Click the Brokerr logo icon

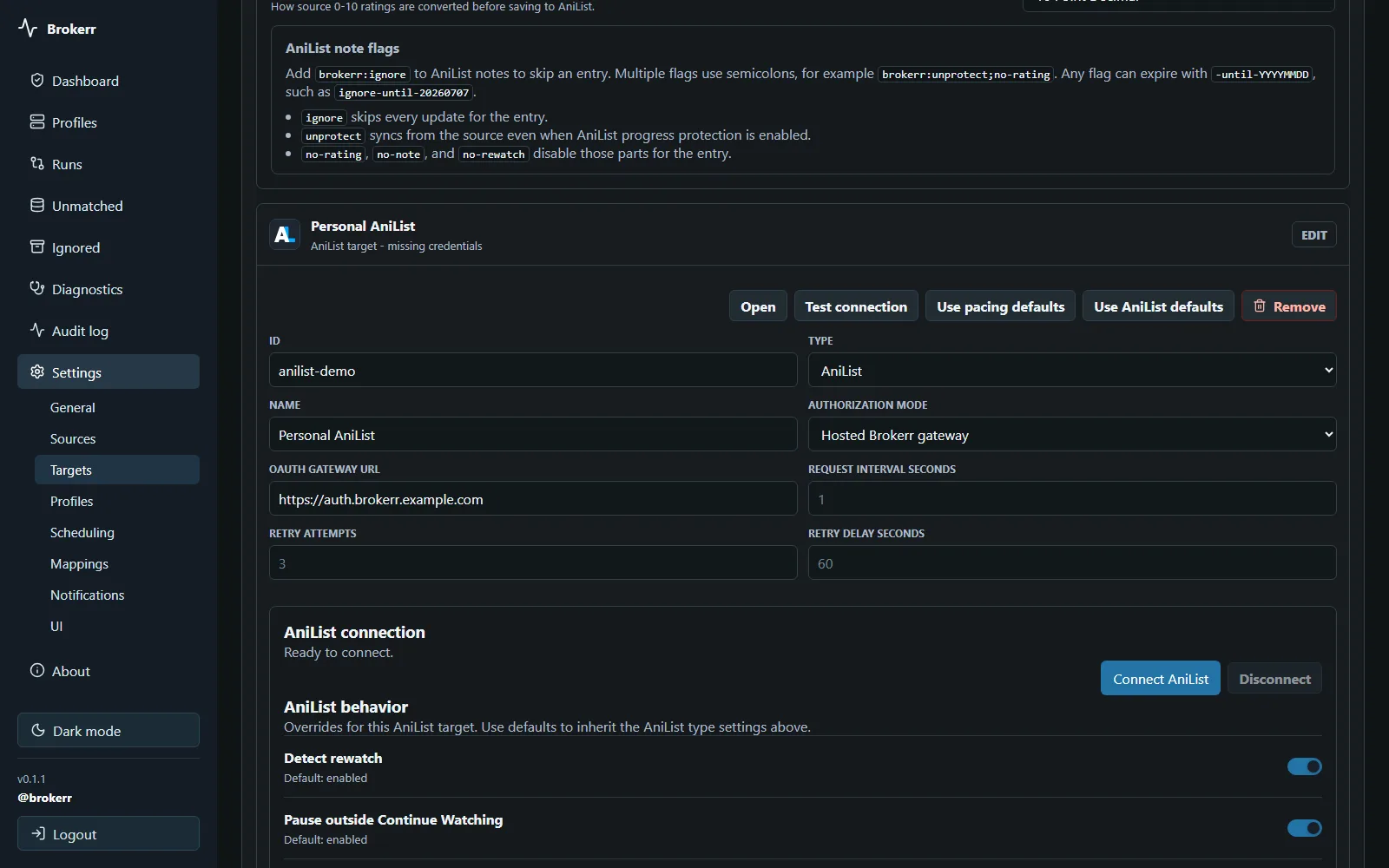[28, 29]
